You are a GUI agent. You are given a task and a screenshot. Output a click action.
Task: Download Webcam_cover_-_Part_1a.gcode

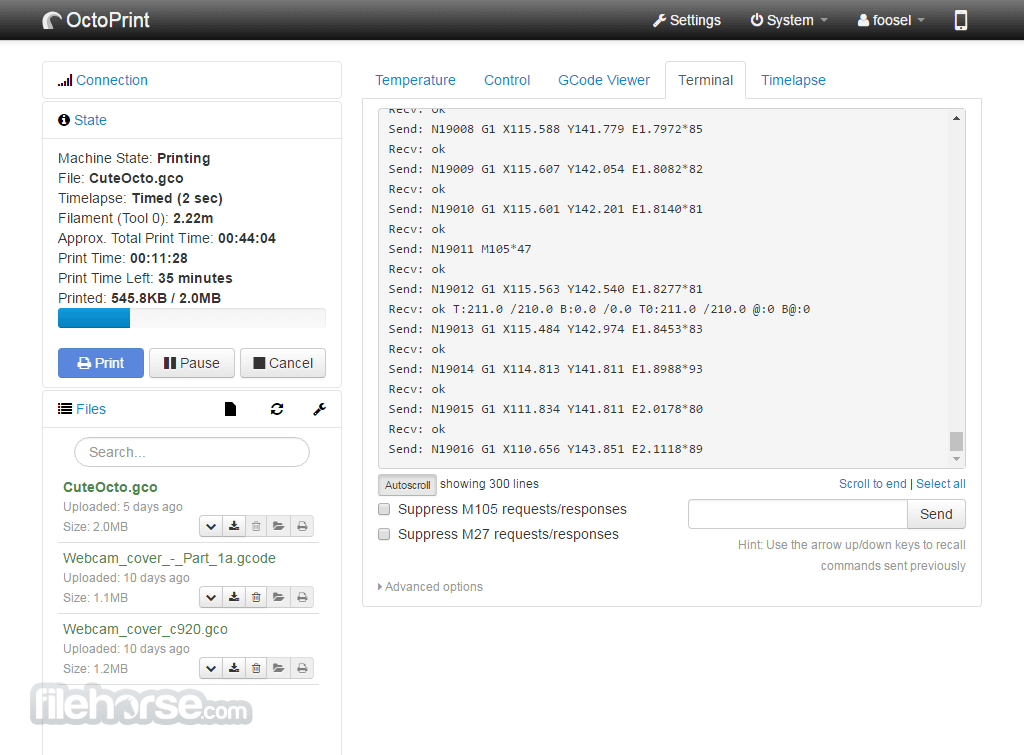(x=234, y=597)
